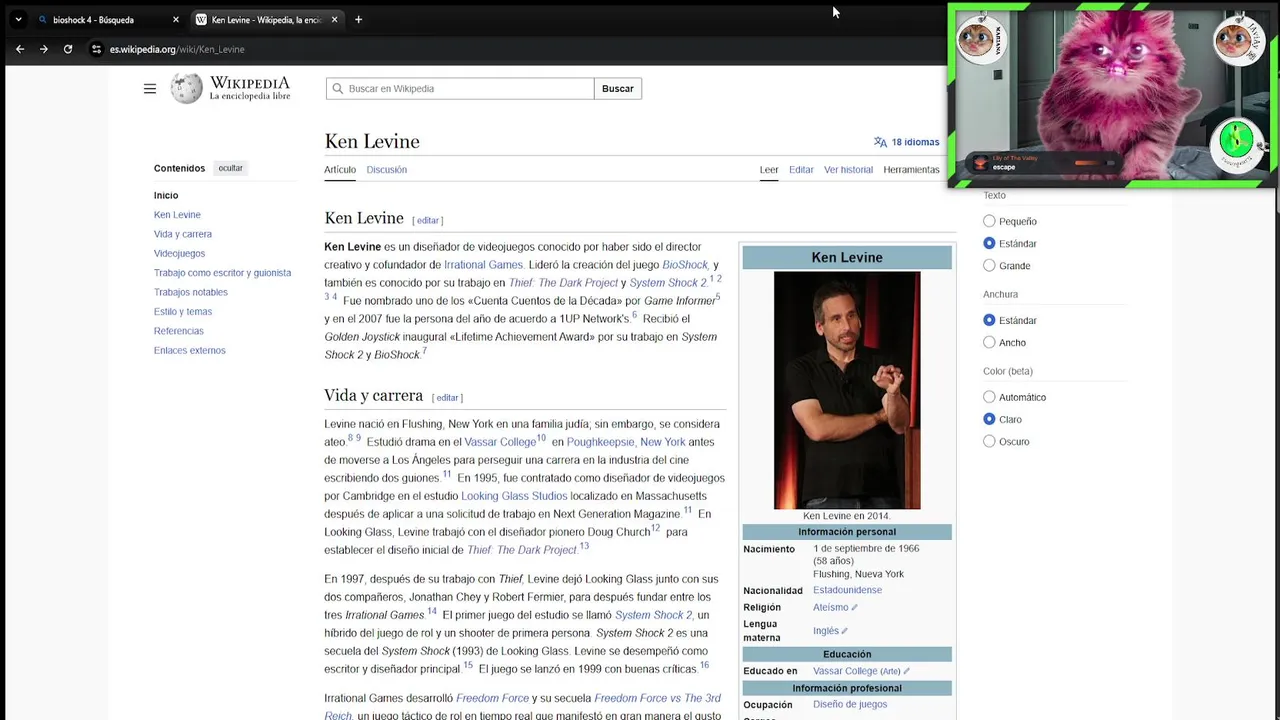Screen dimensions: 1280x720
Task: Jump to Vida y carrera in Contenidos
Action: point(183,234)
